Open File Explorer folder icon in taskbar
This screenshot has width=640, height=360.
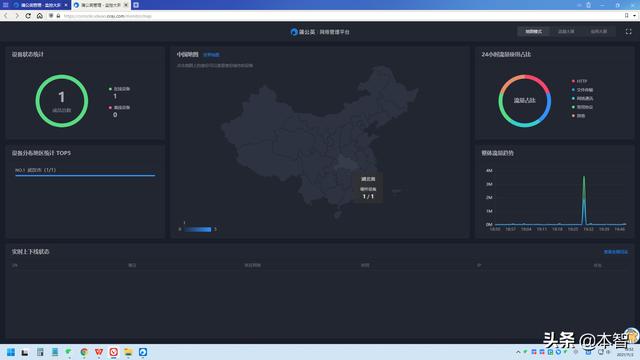click(128, 352)
